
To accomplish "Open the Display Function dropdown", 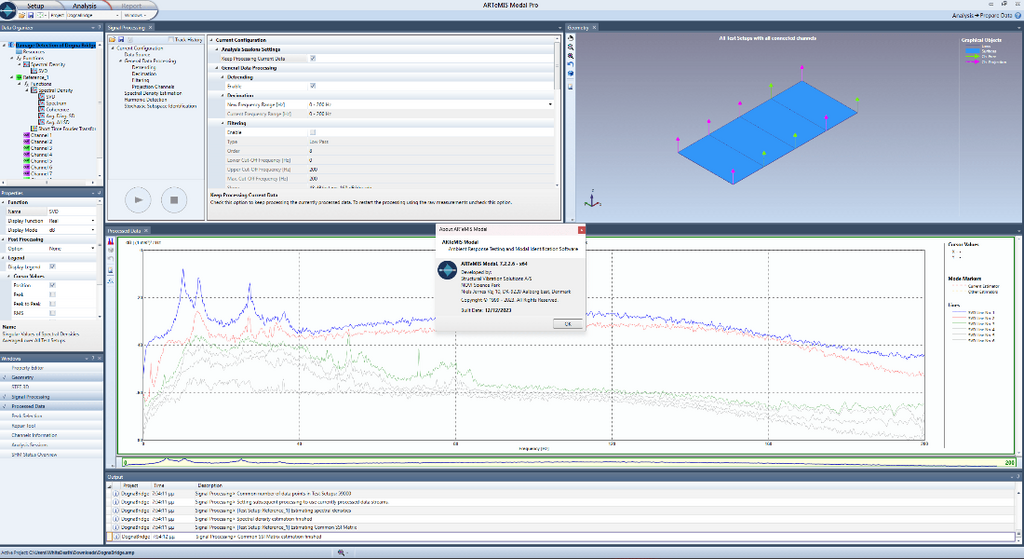I will tap(93, 221).
